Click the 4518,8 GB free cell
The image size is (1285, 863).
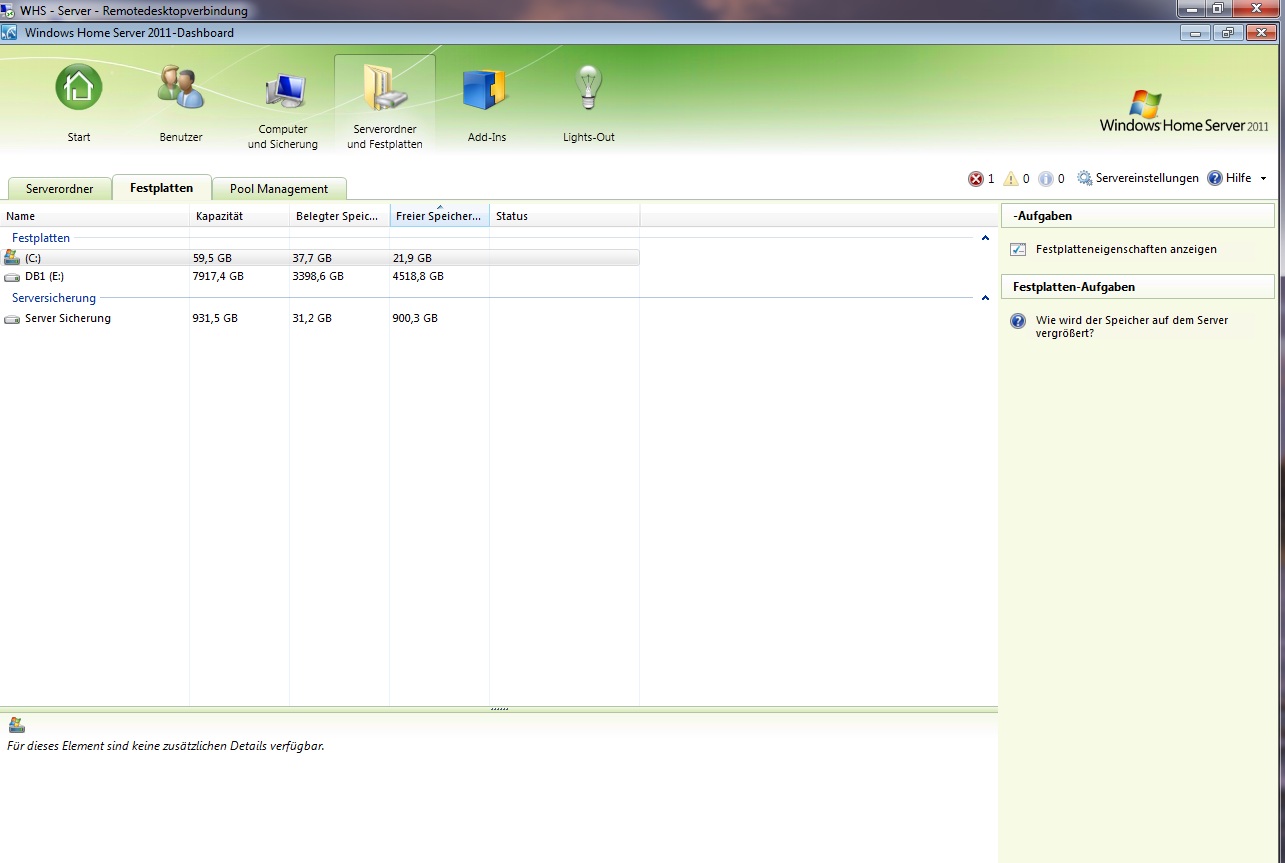[x=418, y=276]
